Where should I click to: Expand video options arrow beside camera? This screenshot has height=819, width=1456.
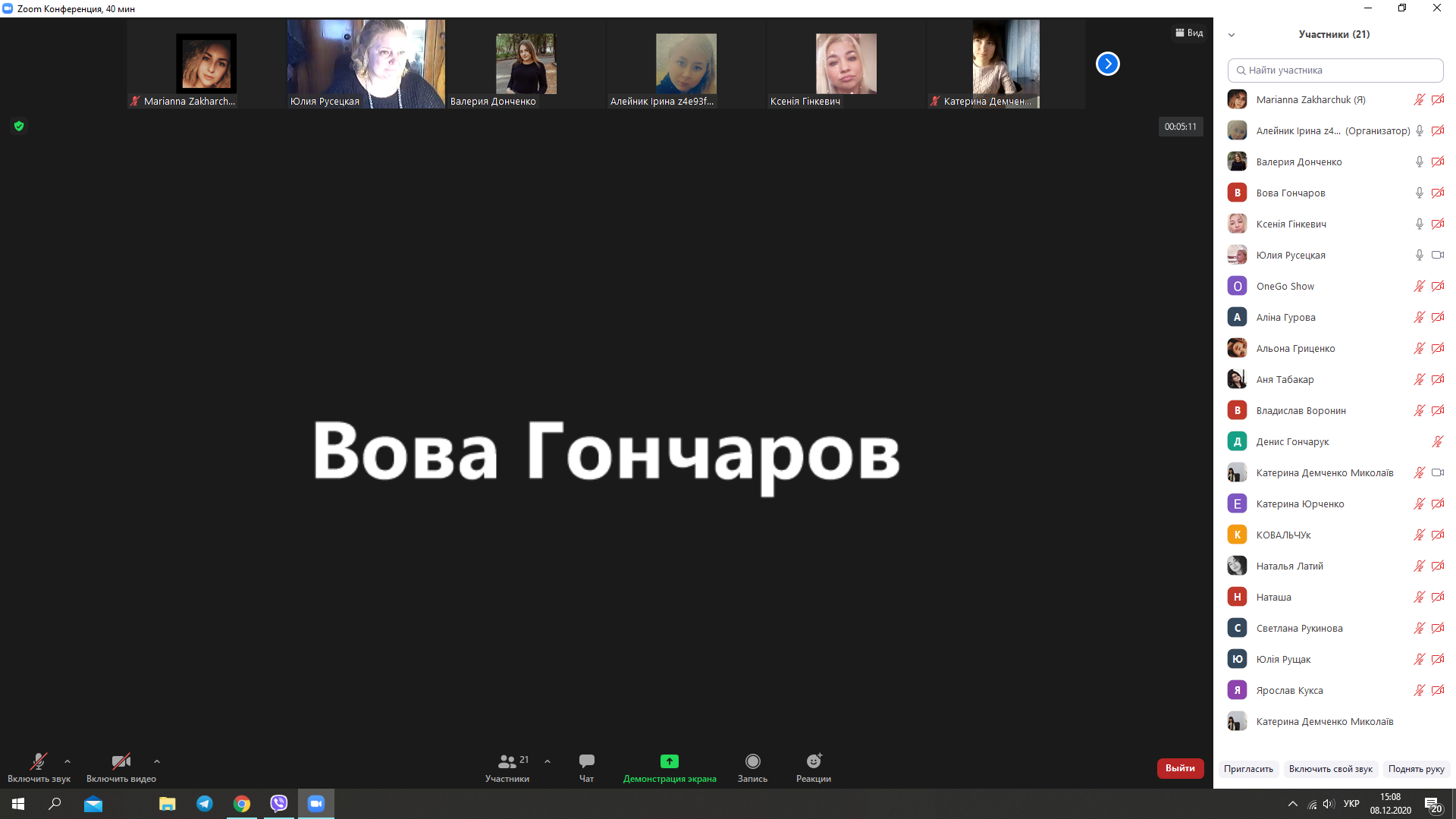(x=157, y=761)
